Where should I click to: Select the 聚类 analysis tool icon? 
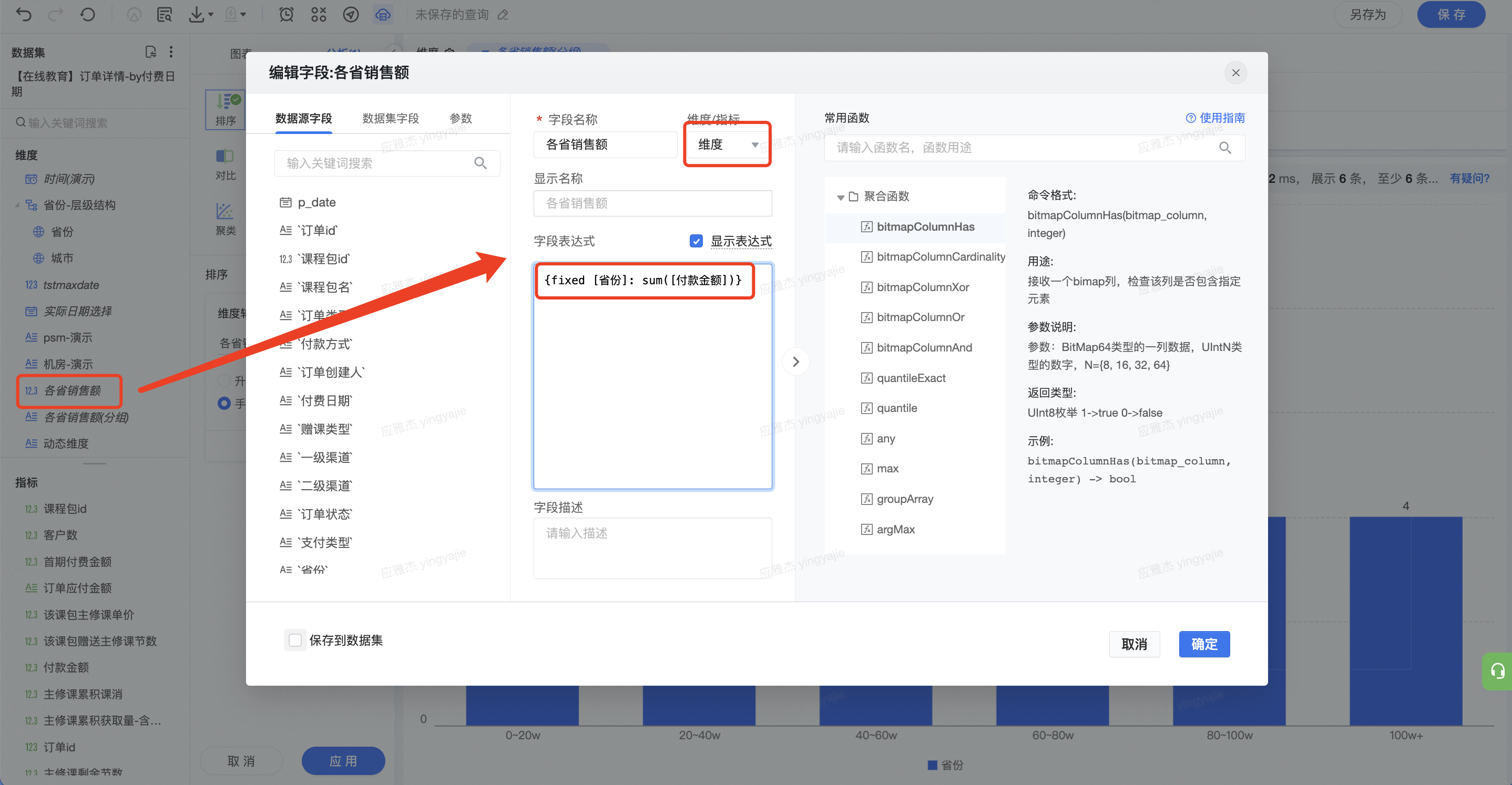pos(226,219)
